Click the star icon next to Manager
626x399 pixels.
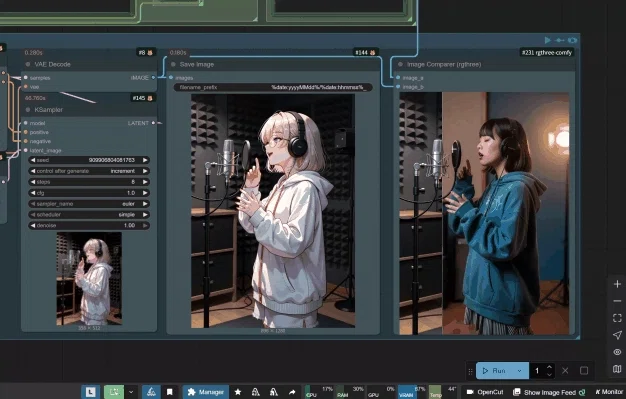238,392
